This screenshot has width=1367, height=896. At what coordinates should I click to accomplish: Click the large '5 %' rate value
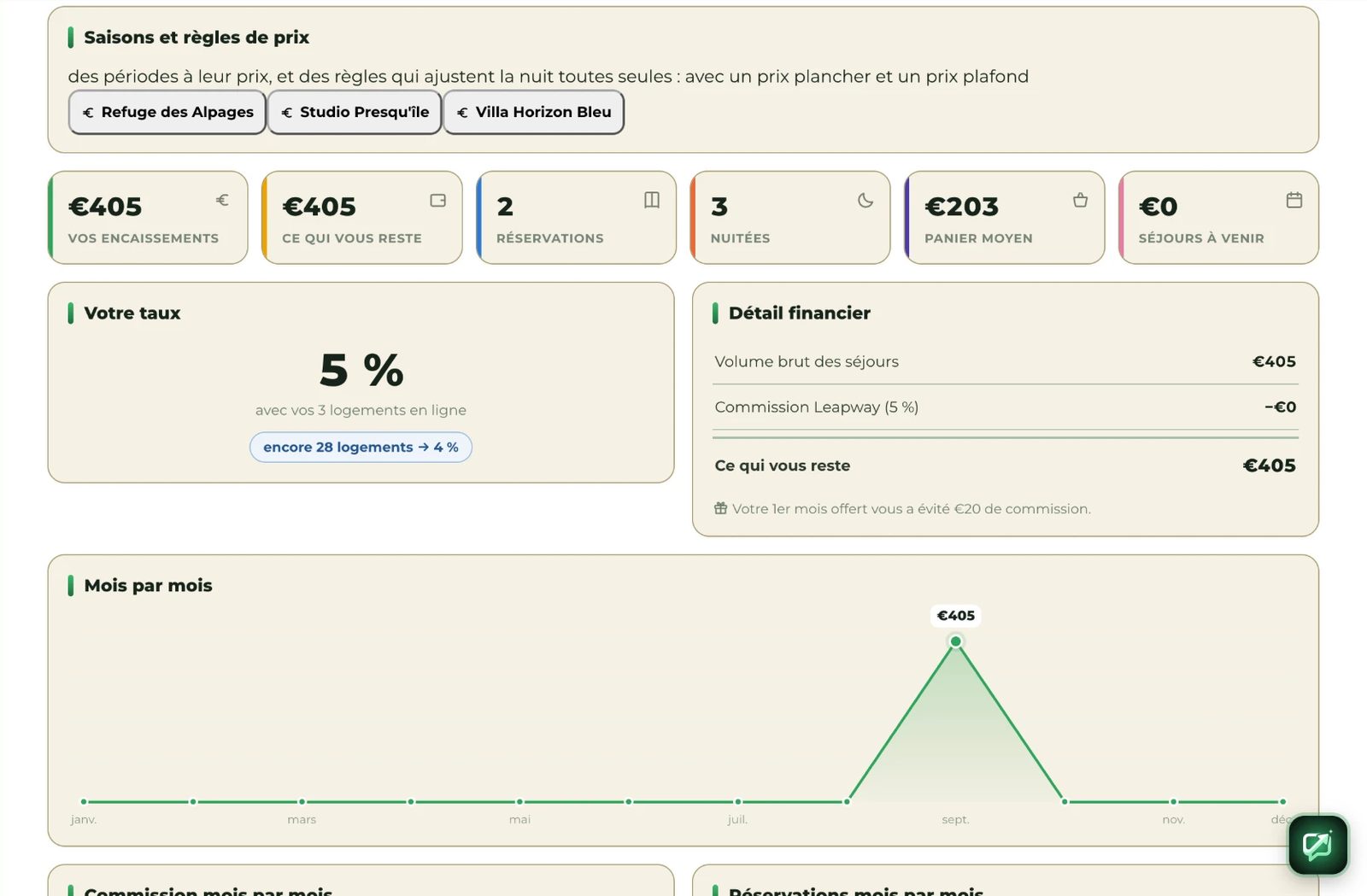point(361,370)
